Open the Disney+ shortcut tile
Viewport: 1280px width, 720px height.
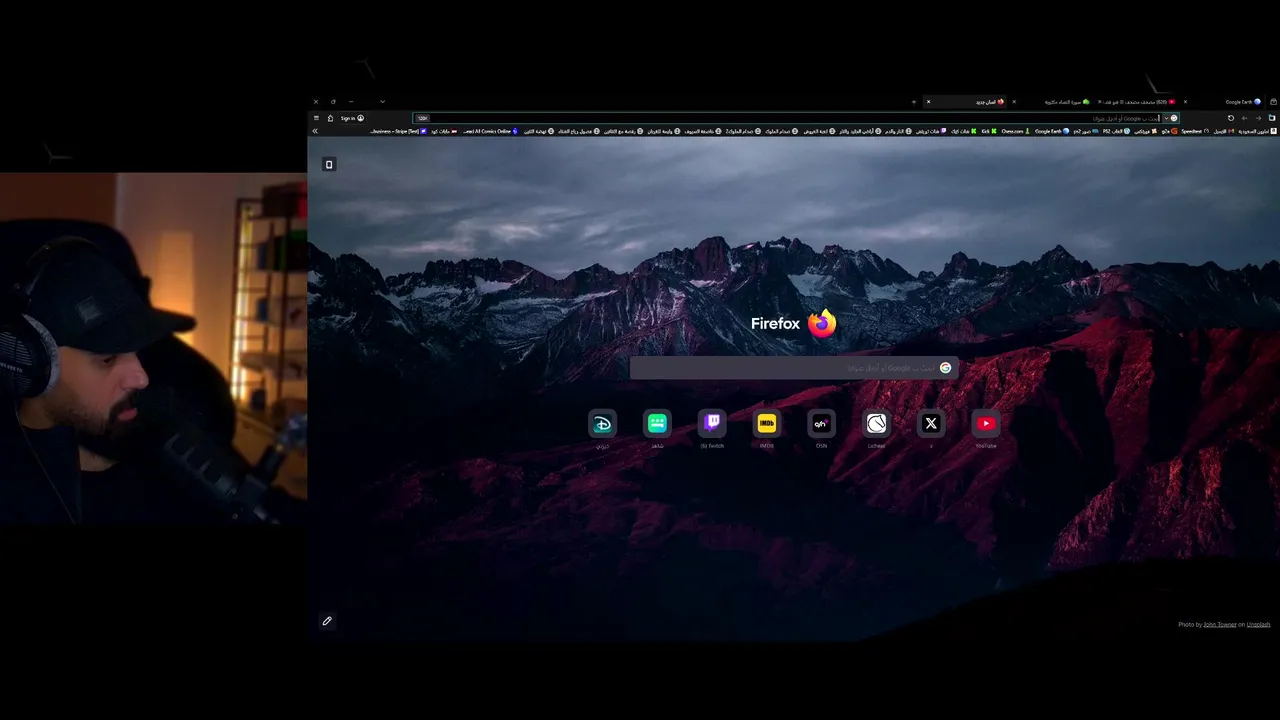click(x=602, y=424)
